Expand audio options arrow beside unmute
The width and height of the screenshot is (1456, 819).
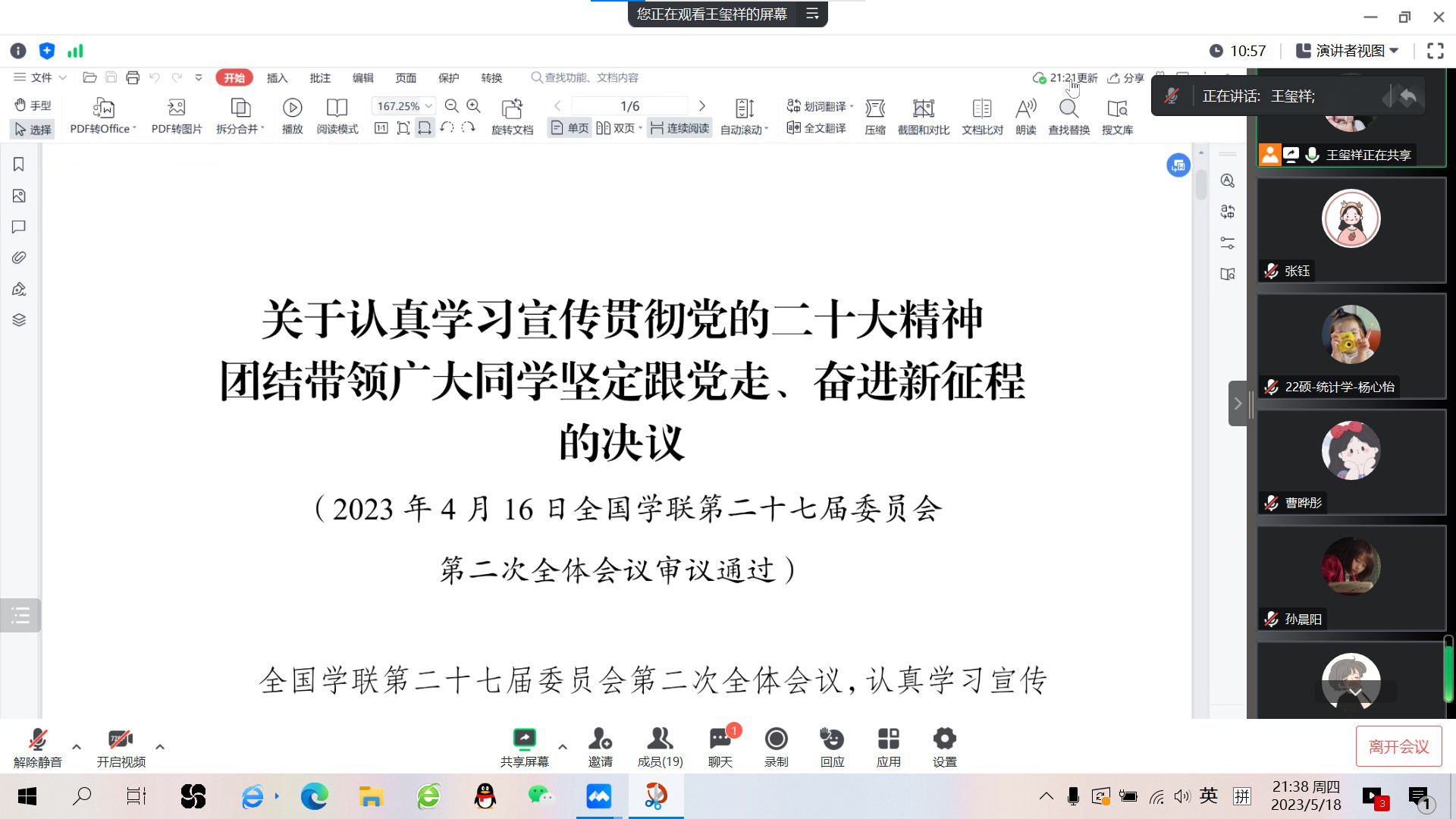click(77, 747)
